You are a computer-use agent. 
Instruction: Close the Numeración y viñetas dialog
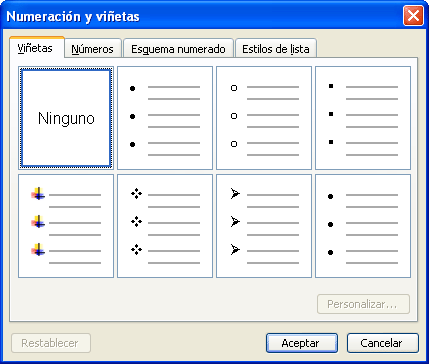pyautogui.click(x=413, y=16)
